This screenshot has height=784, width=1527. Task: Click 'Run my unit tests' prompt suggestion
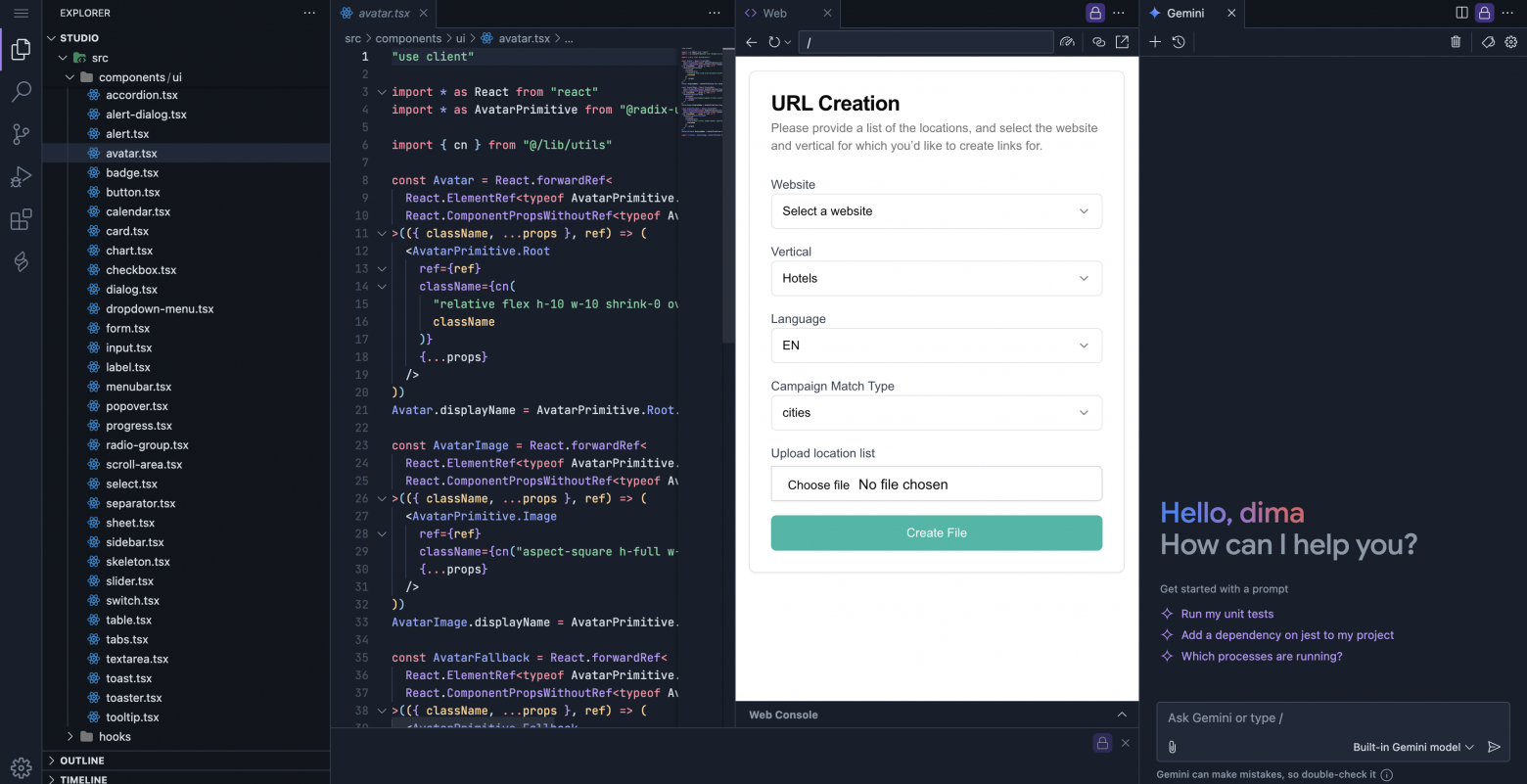pyautogui.click(x=1226, y=614)
